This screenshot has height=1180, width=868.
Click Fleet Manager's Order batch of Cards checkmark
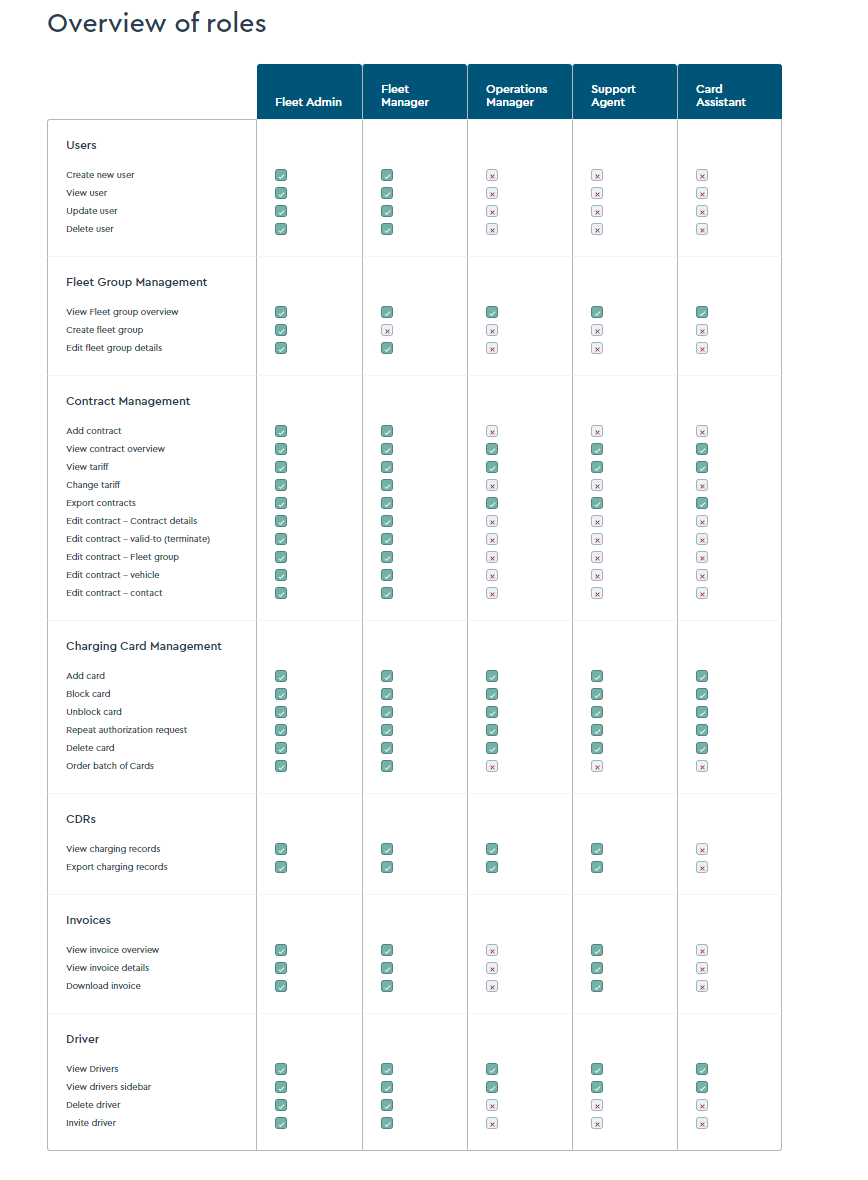pos(387,767)
